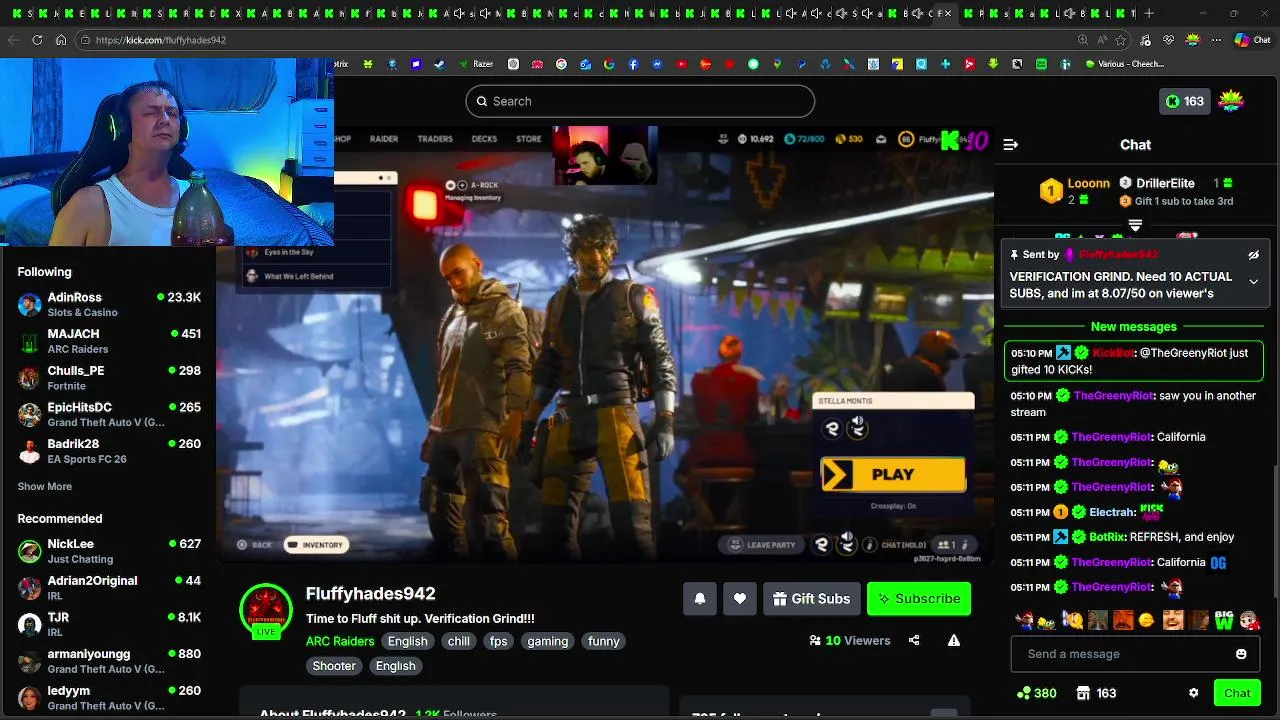Image resolution: width=1280 pixels, height=720 pixels.
Task: Open the profile avatar menu
Action: pos(1231,101)
